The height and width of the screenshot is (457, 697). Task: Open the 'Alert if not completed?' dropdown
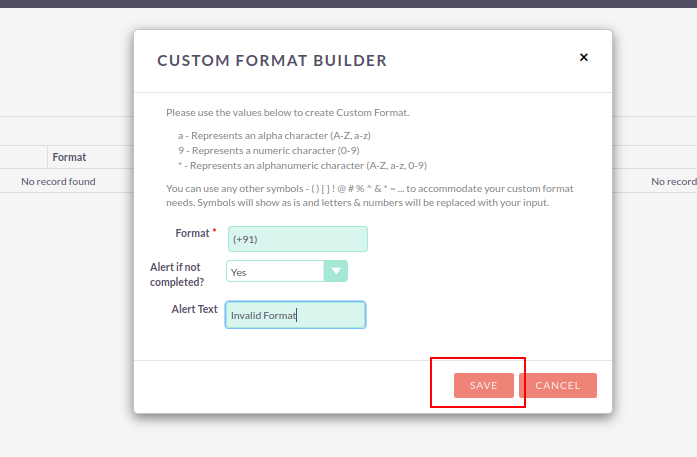point(275,271)
